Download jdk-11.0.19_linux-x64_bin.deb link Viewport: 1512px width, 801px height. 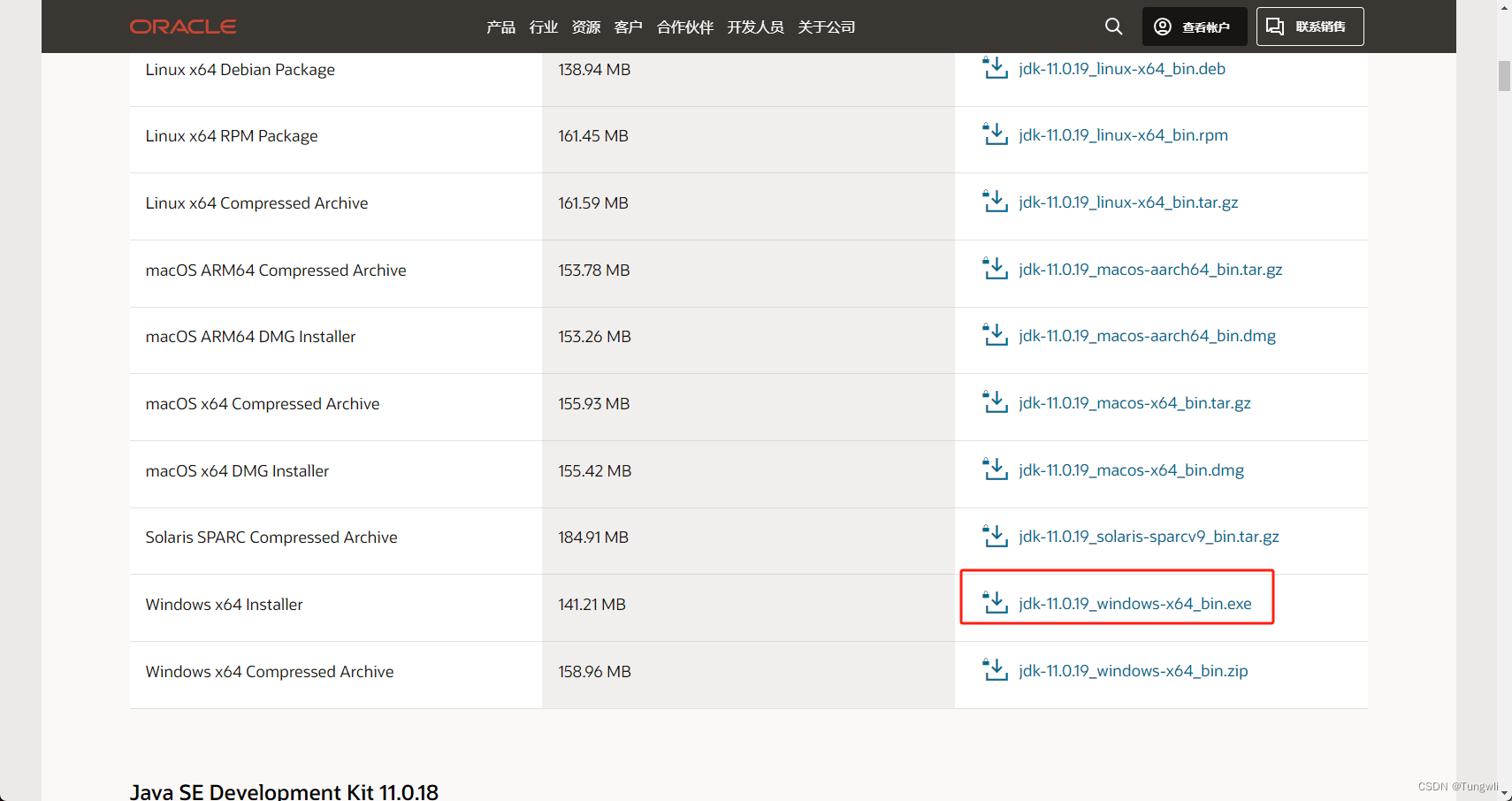coord(1122,69)
